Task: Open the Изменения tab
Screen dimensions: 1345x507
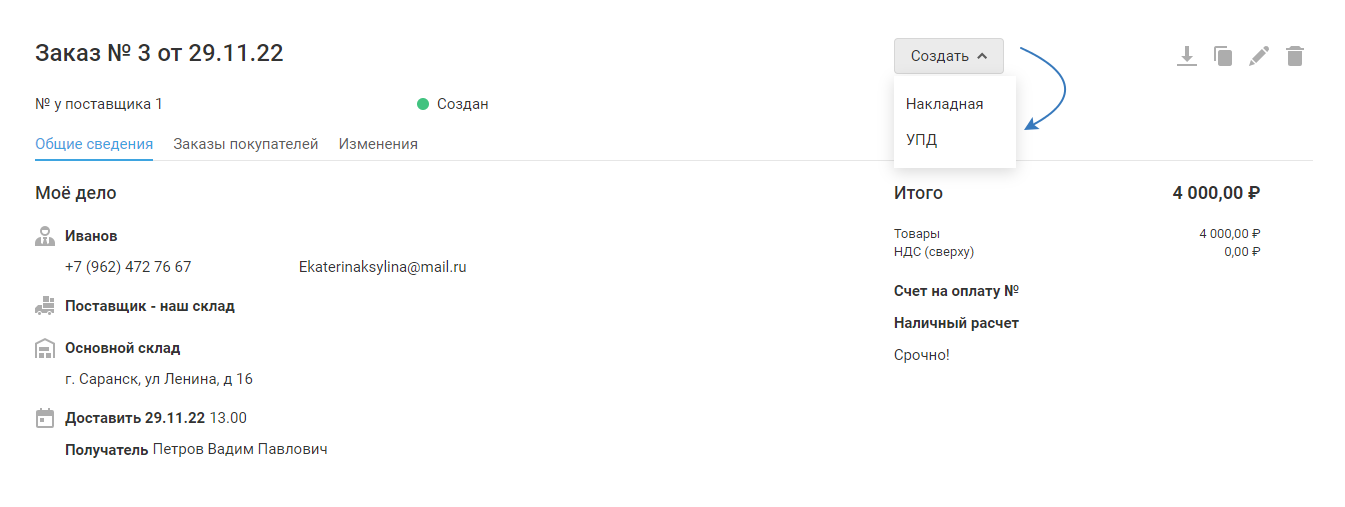Action: click(x=378, y=144)
